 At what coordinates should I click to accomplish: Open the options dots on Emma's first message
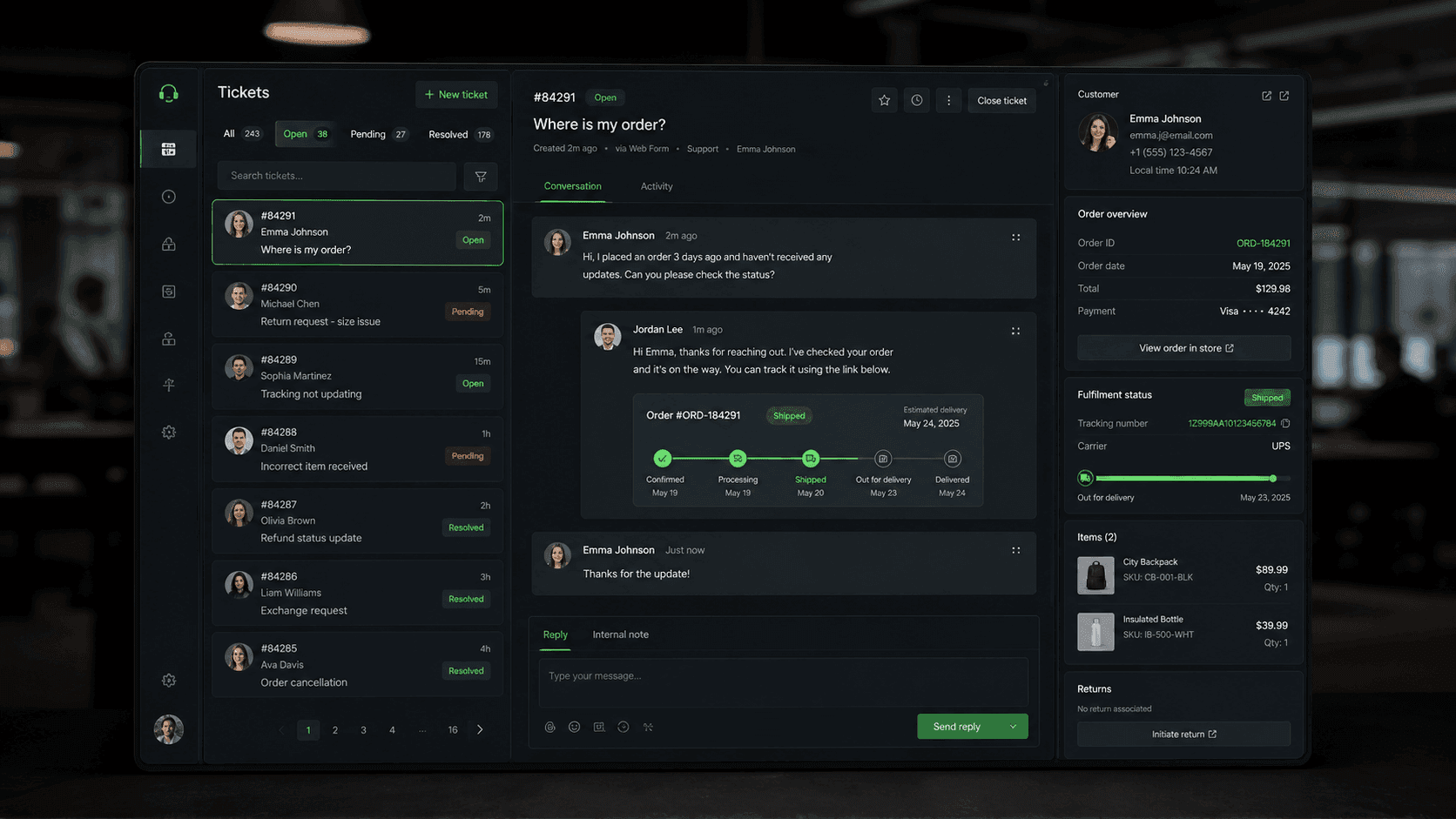[1015, 237]
